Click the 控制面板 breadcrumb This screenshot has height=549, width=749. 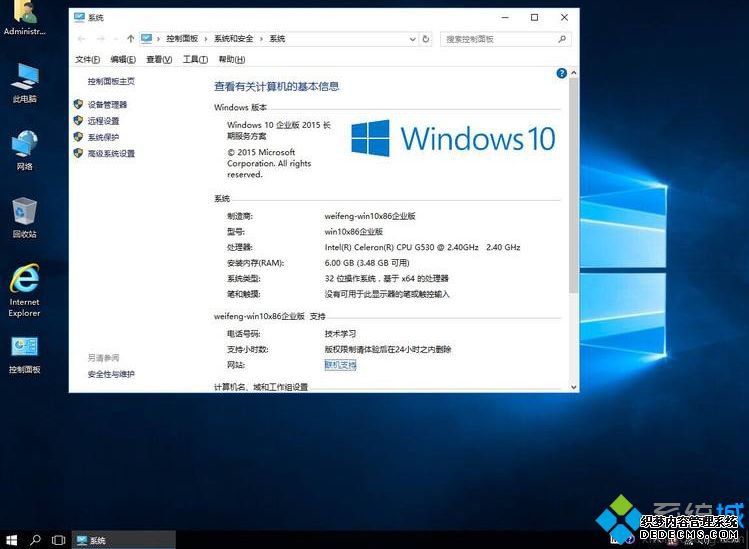(x=182, y=39)
